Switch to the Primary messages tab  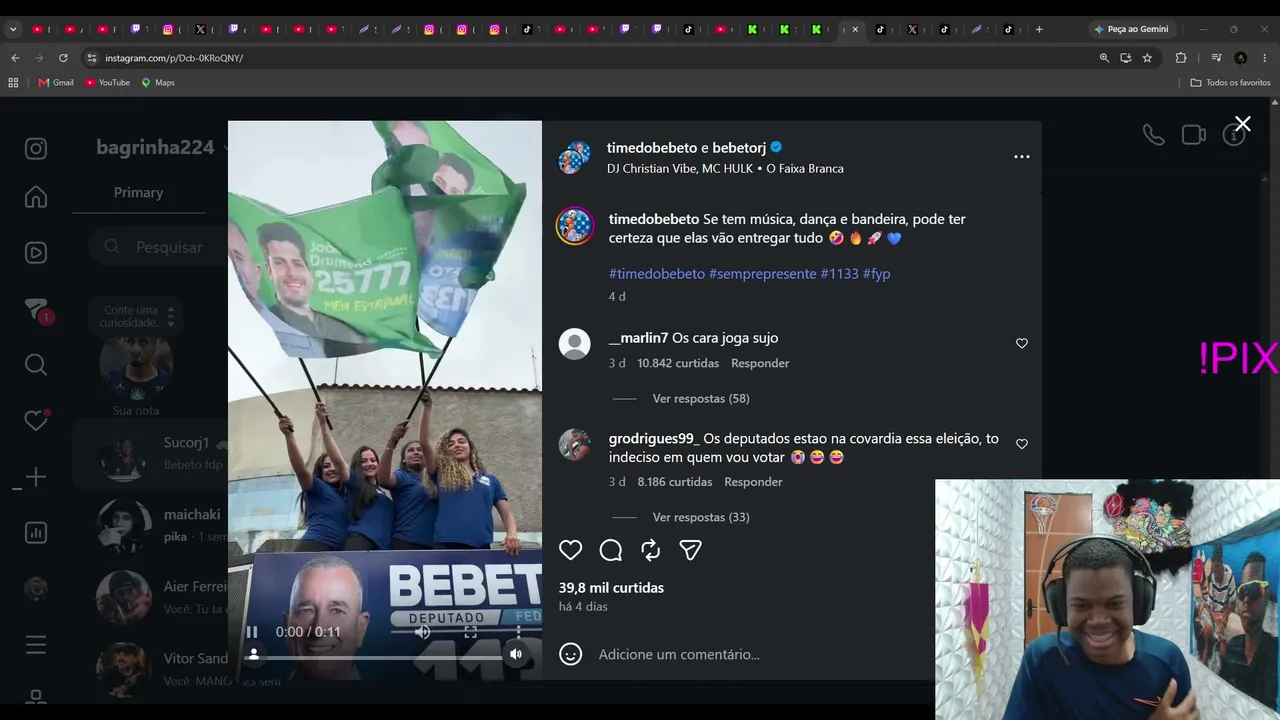click(138, 193)
